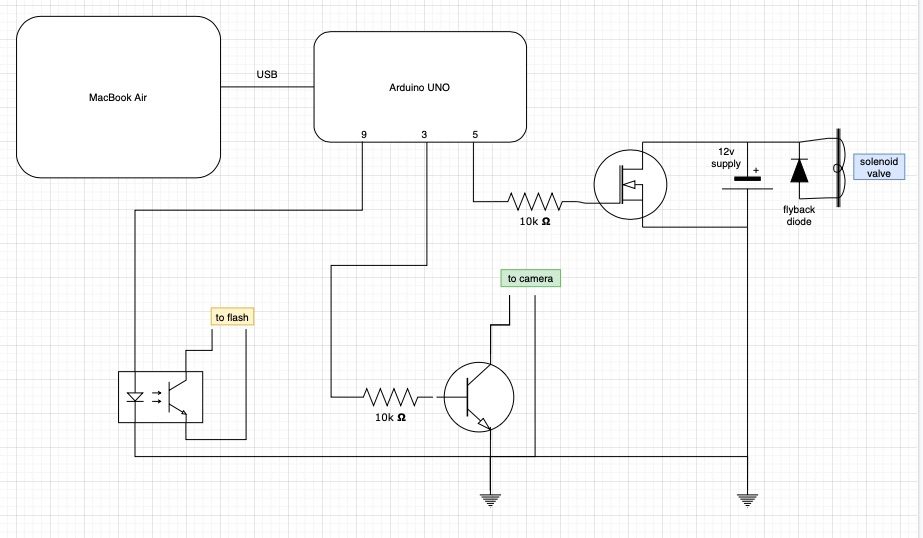Click pin 3 label on Arduino

click(x=424, y=135)
